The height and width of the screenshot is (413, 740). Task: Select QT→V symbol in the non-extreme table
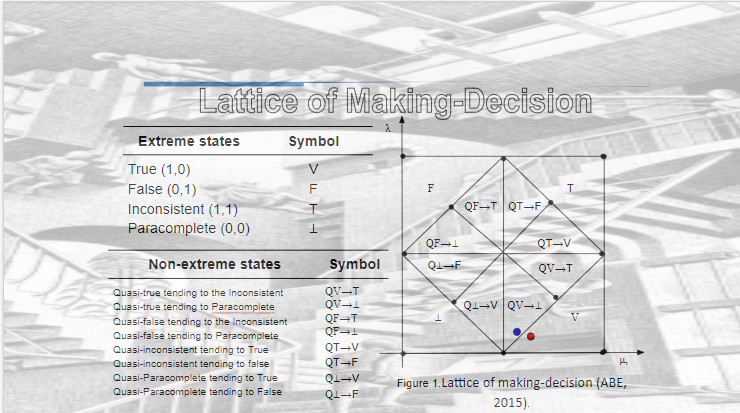click(342, 347)
